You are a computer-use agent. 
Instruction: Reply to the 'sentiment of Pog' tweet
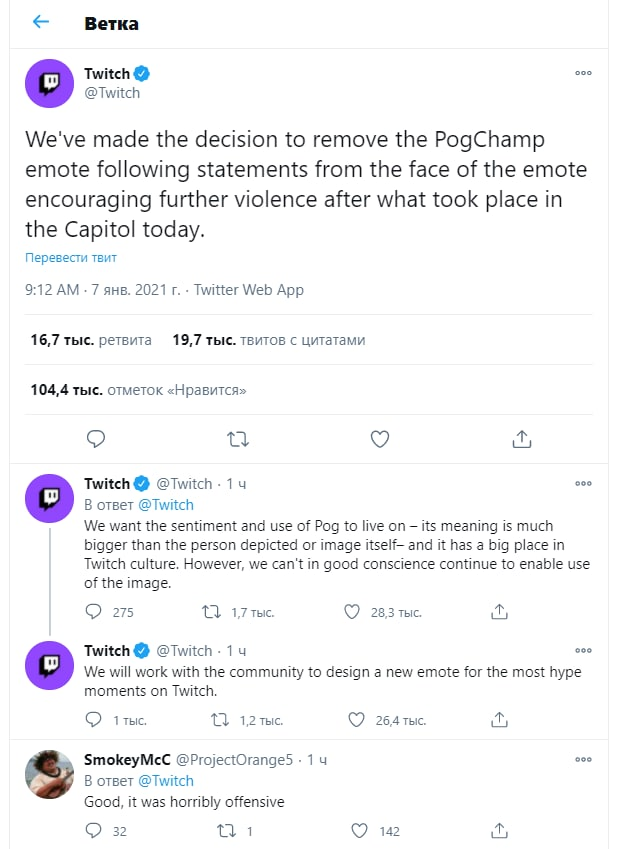pos(94,611)
